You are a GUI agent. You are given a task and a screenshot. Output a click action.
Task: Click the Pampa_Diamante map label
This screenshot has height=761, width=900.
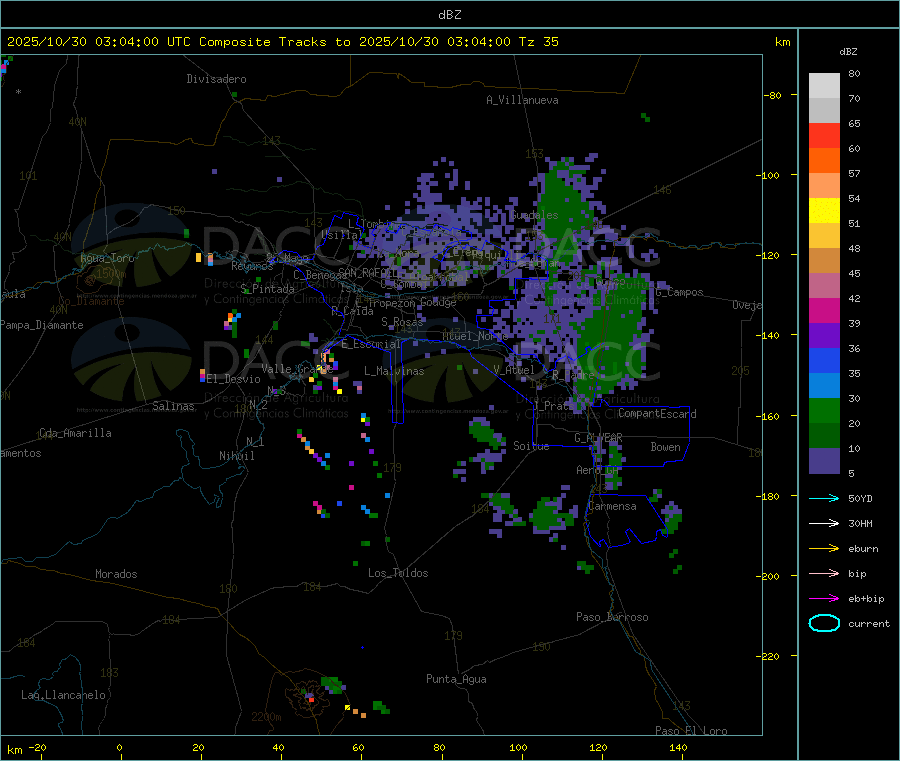pos(41,325)
